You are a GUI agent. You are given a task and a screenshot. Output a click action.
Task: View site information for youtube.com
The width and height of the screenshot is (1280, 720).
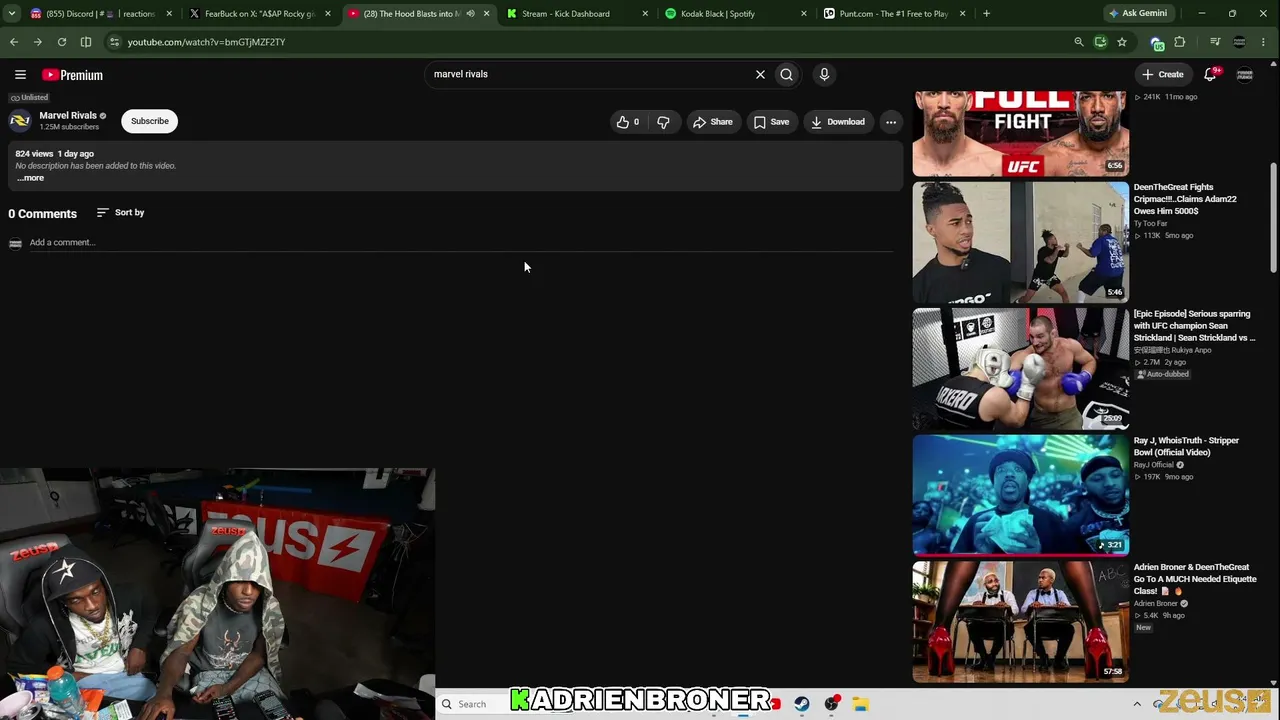(114, 42)
